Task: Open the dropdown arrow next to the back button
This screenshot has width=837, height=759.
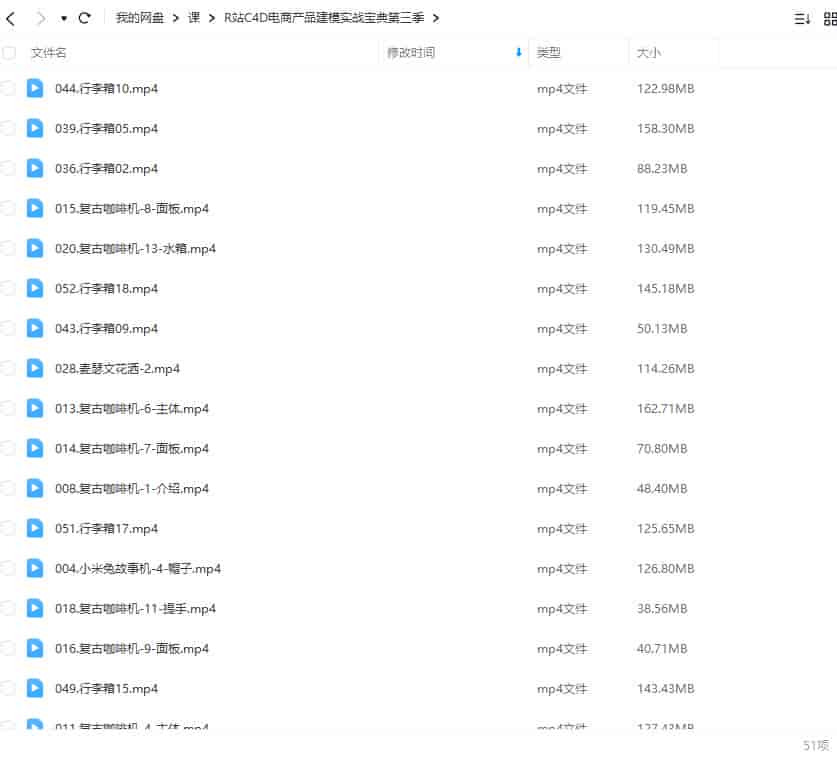Action: tap(64, 17)
